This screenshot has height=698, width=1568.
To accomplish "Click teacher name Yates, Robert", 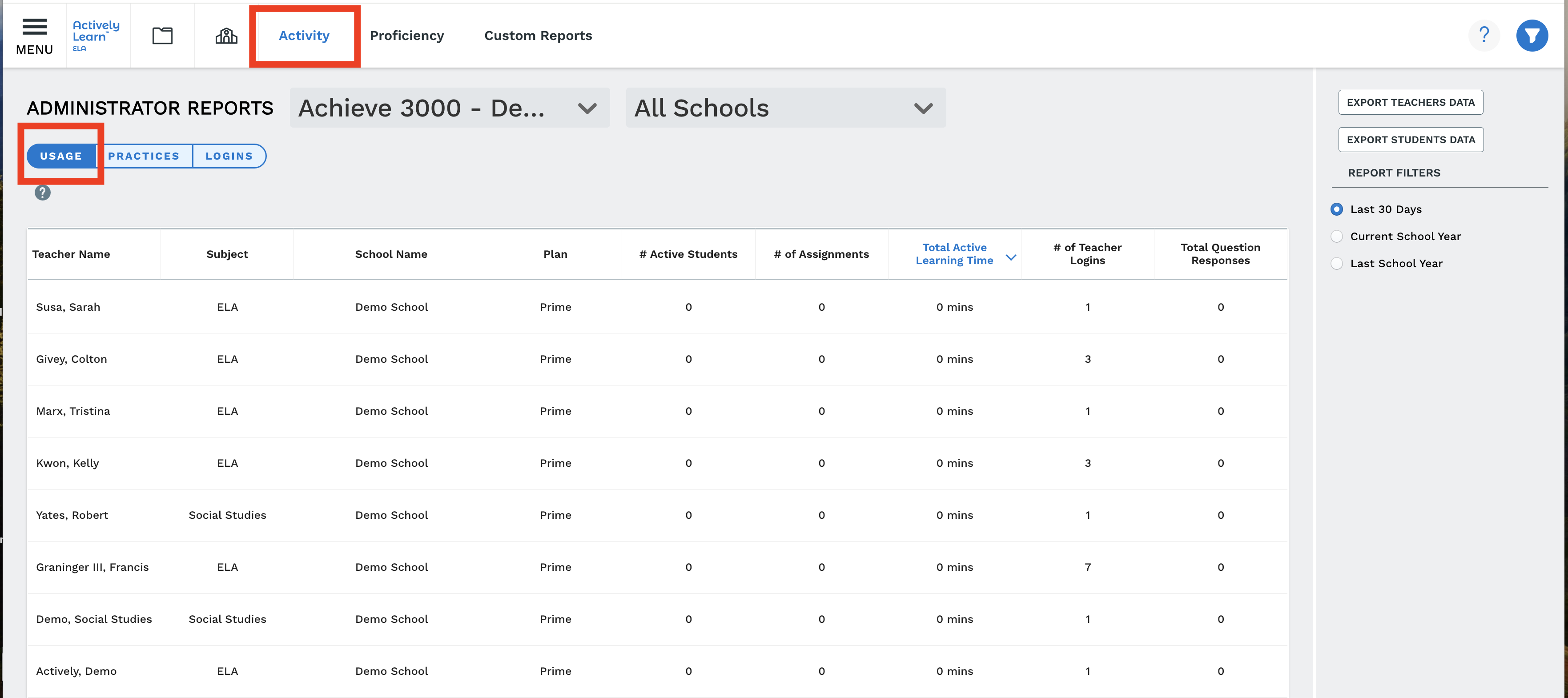I will tap(72, 515).
